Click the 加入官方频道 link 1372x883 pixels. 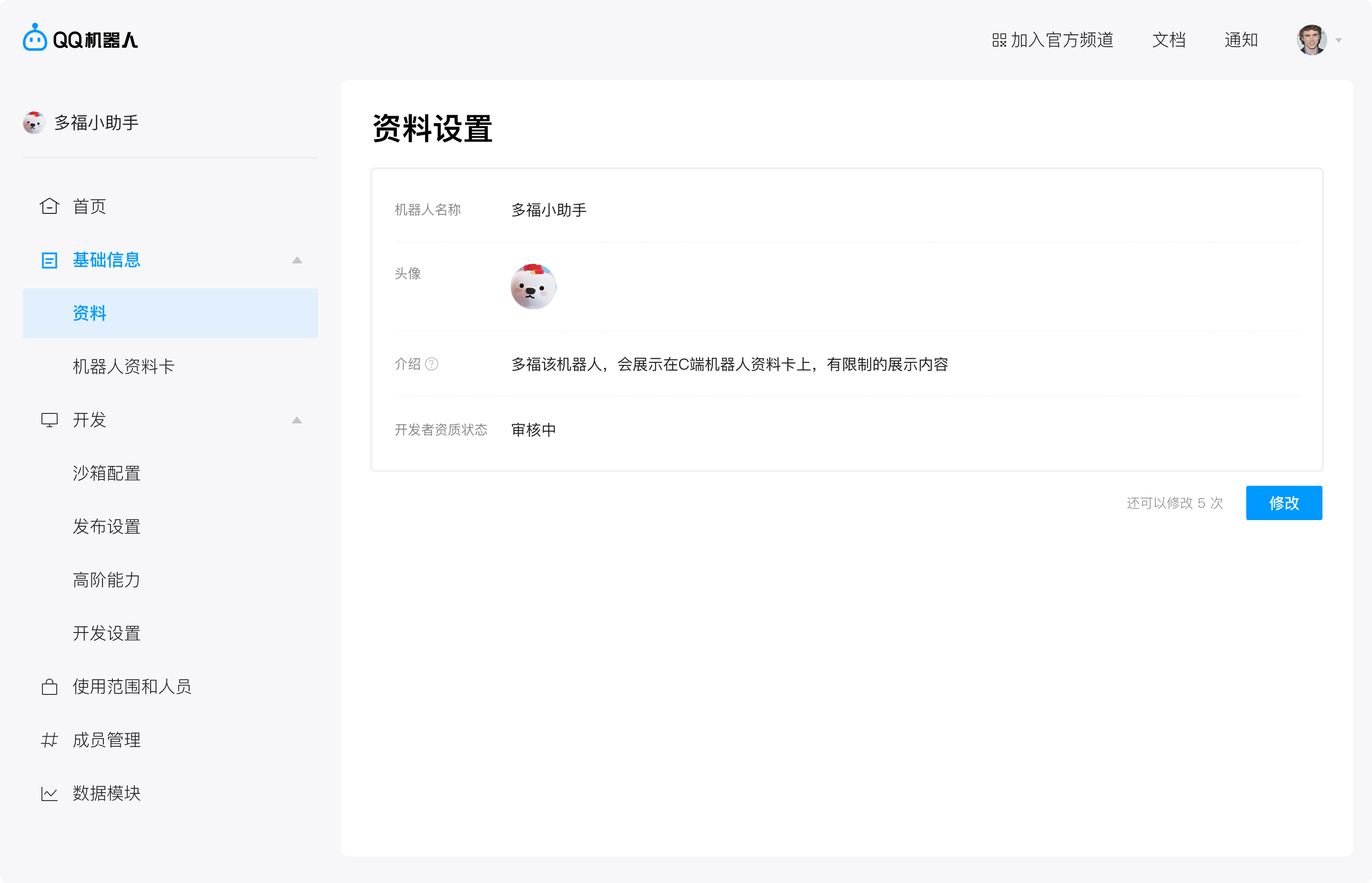pyautogui.click(x=1065, y=40)
